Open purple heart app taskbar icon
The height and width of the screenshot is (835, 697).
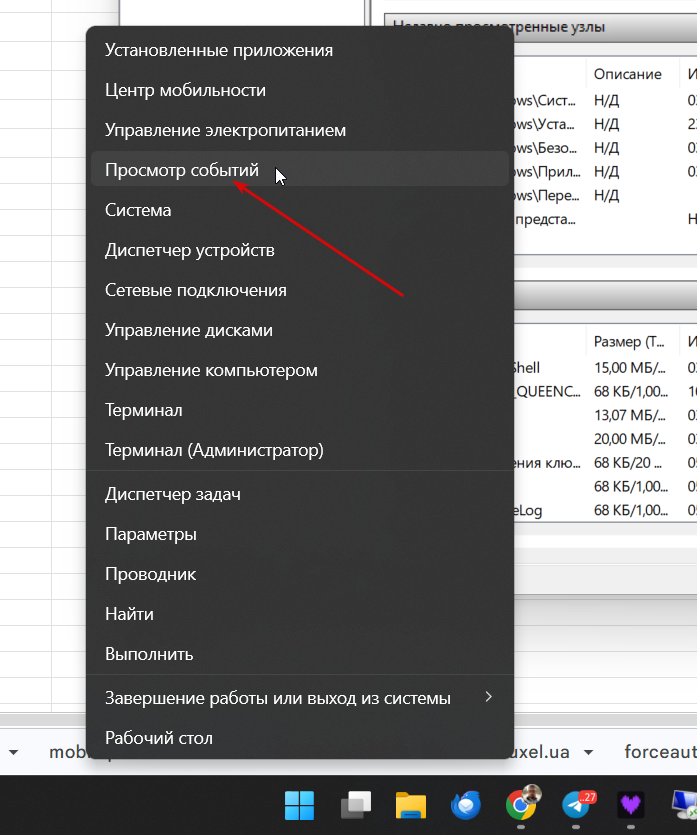[x=630, y=805]
